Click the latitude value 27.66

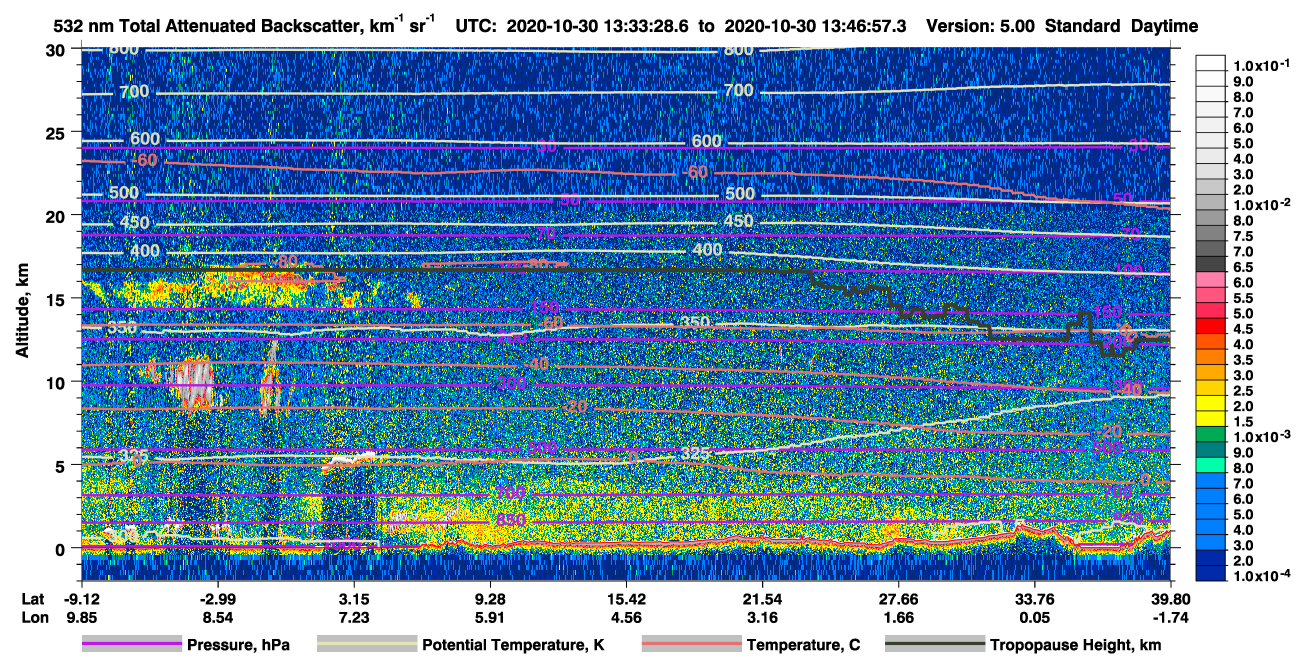[x=898, y=598]
